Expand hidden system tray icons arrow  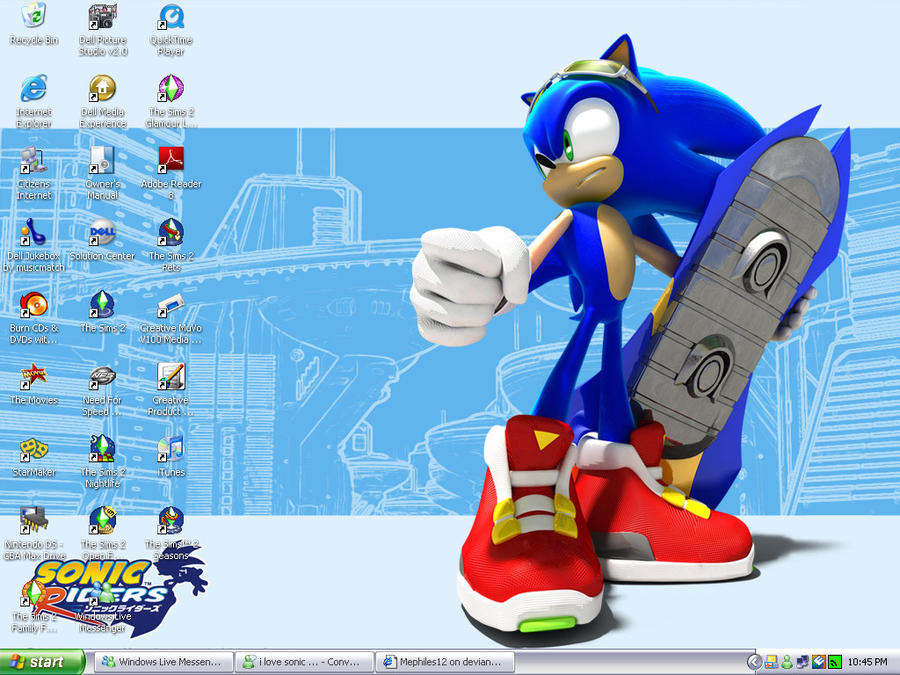(x=755, y=662)
